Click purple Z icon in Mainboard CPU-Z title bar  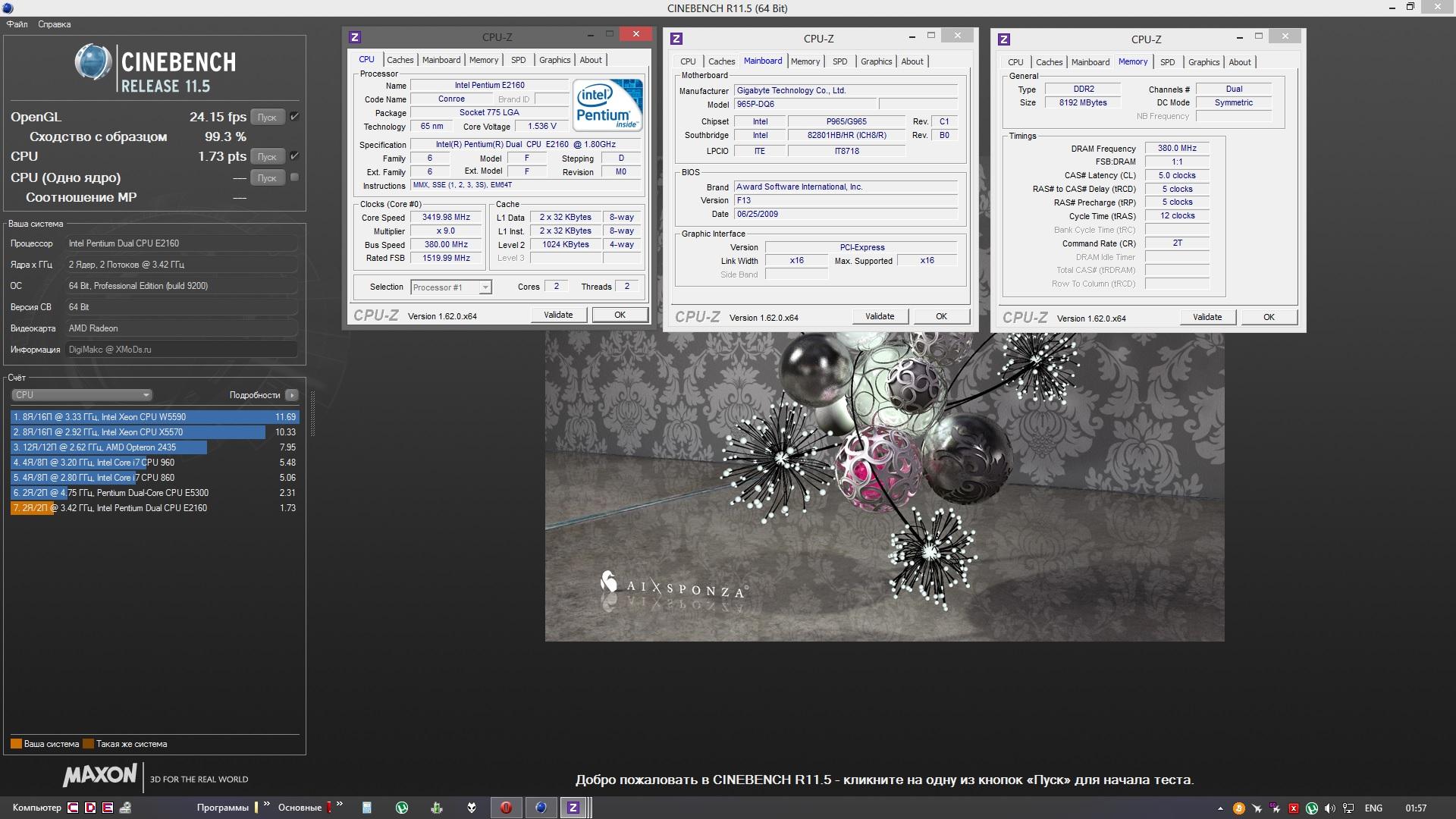(676, 39)
